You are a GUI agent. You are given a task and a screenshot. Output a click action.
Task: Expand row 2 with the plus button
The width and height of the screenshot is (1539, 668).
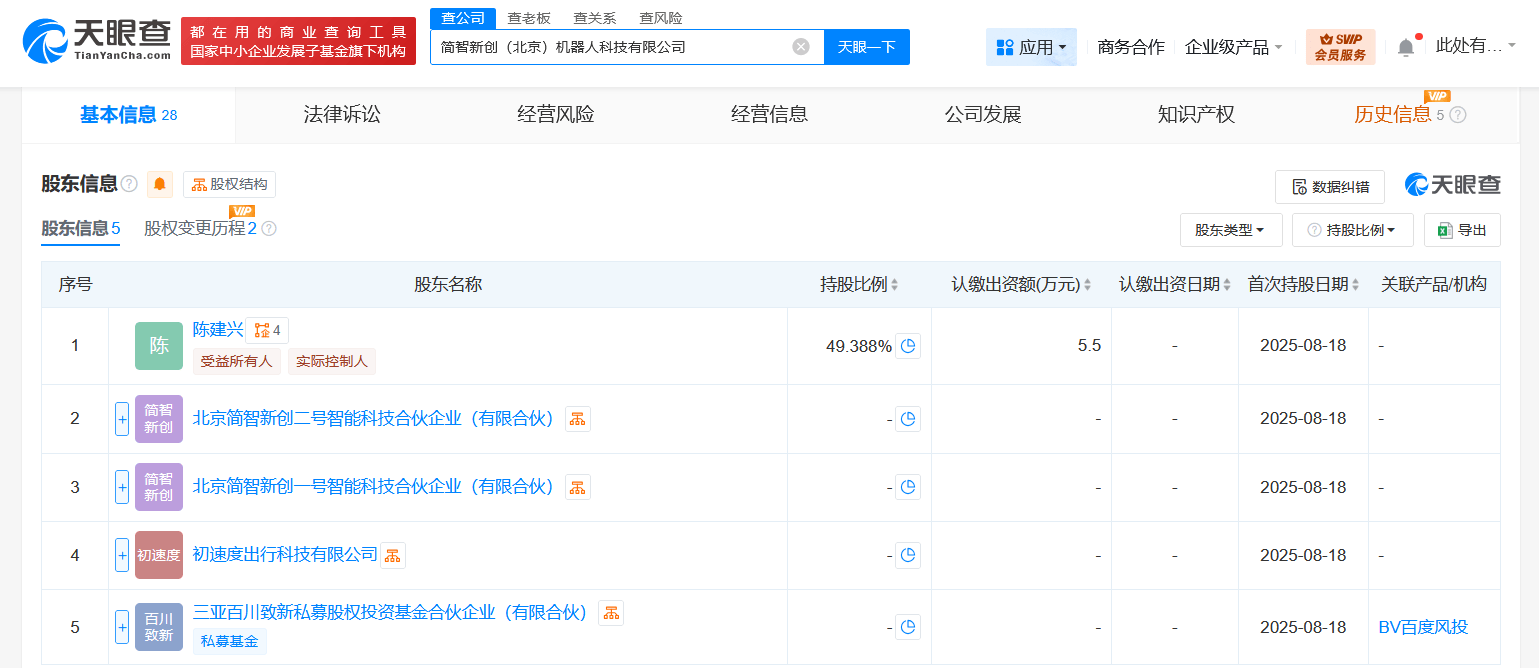pyautogui.click(x=122, y=419)
